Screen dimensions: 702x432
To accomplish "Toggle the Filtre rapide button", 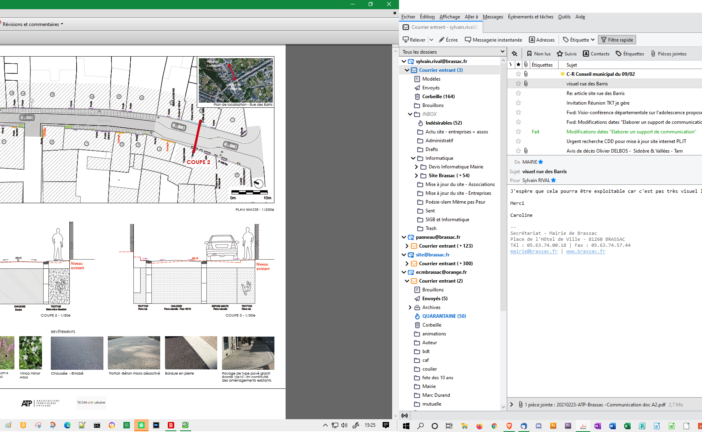I will click(x=618, y=40).
